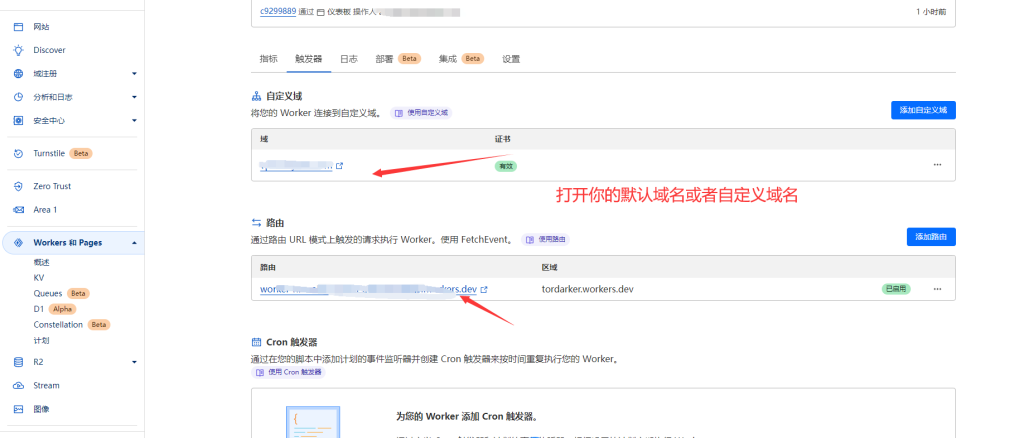This screenshot has width=1024, height=438.
Task: Click the R2 storage icon
Action: 18,362
